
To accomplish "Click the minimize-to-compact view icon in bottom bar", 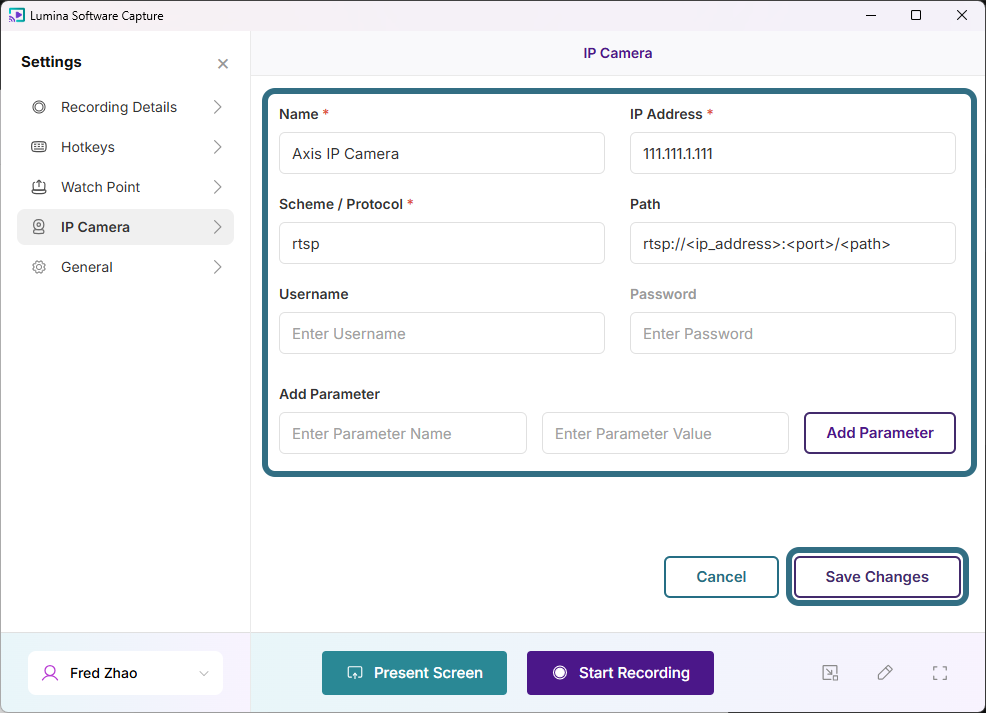I will [x=830, y=673].
